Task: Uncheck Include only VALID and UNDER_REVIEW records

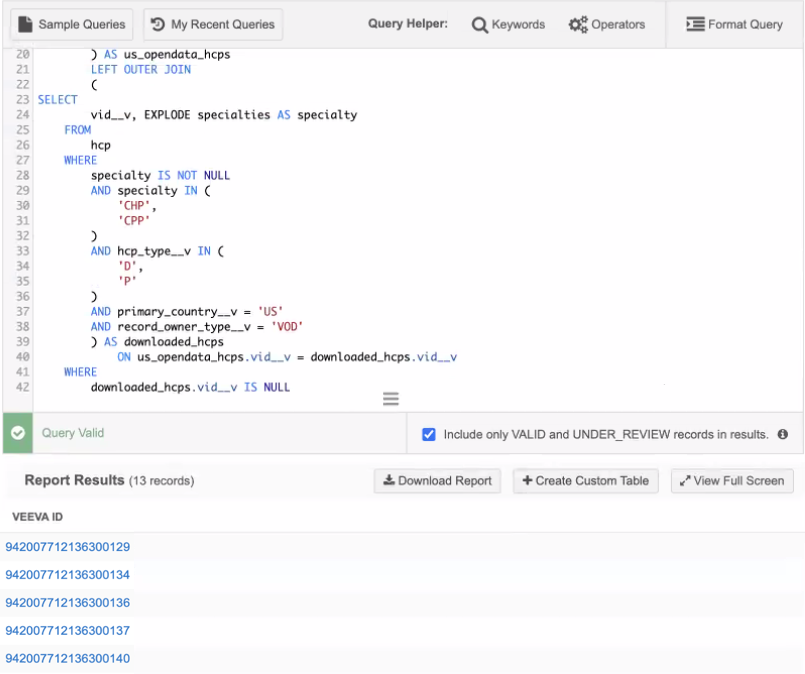Action: (x=429, y=435)
